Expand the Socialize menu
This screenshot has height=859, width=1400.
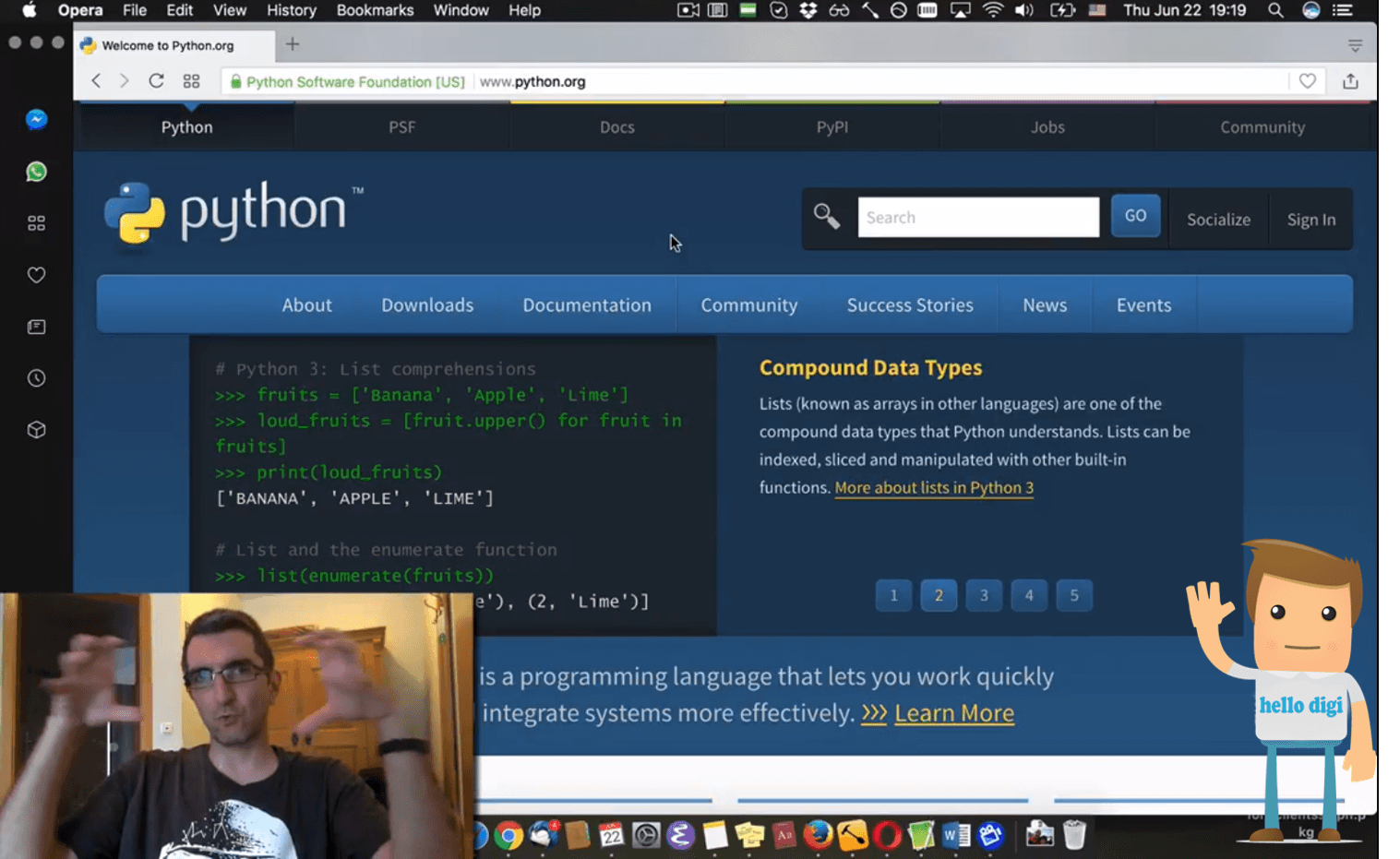tap(1218, 220)
